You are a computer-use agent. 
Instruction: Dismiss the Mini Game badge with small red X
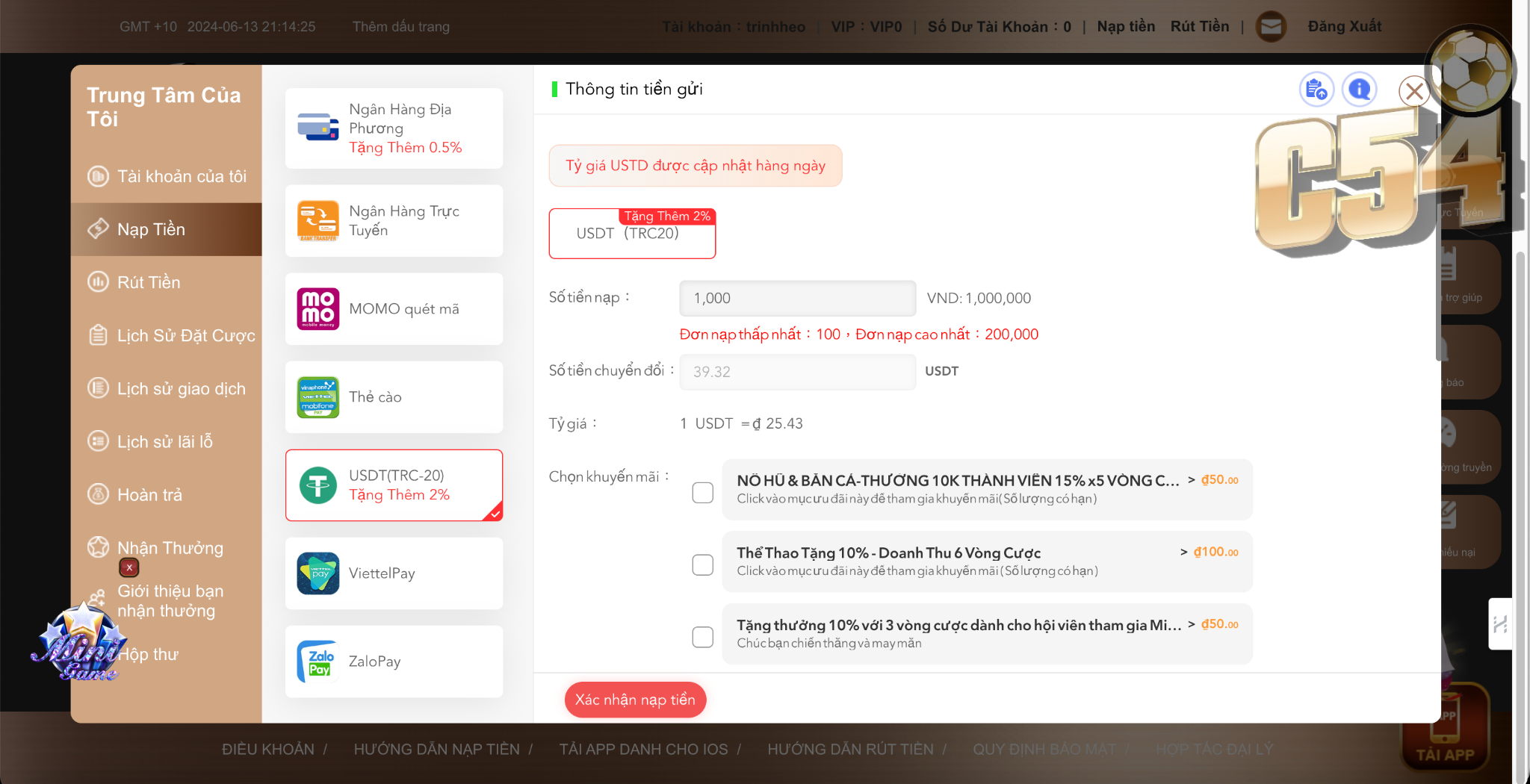129,568
